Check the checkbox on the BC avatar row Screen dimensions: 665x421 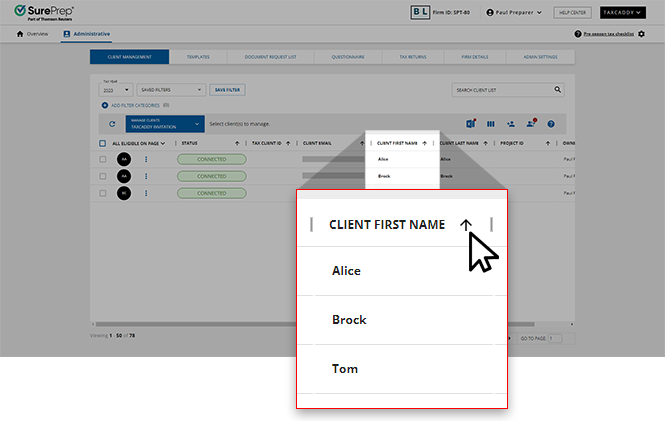pyautogui.click(x=103, y=193)
